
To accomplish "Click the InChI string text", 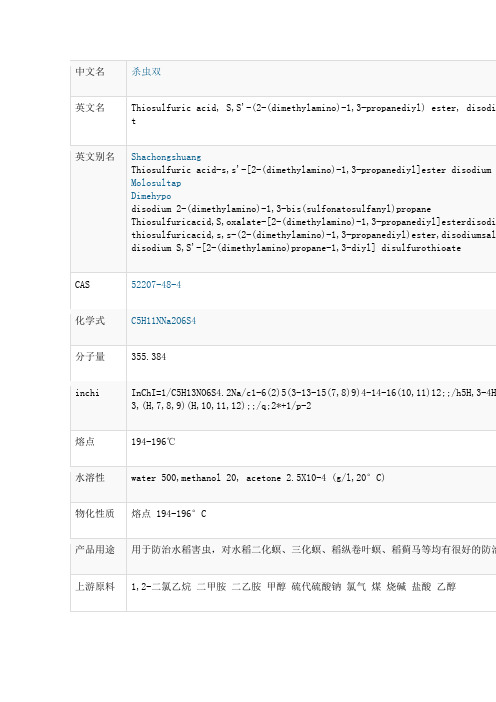I will coord(313,399).
